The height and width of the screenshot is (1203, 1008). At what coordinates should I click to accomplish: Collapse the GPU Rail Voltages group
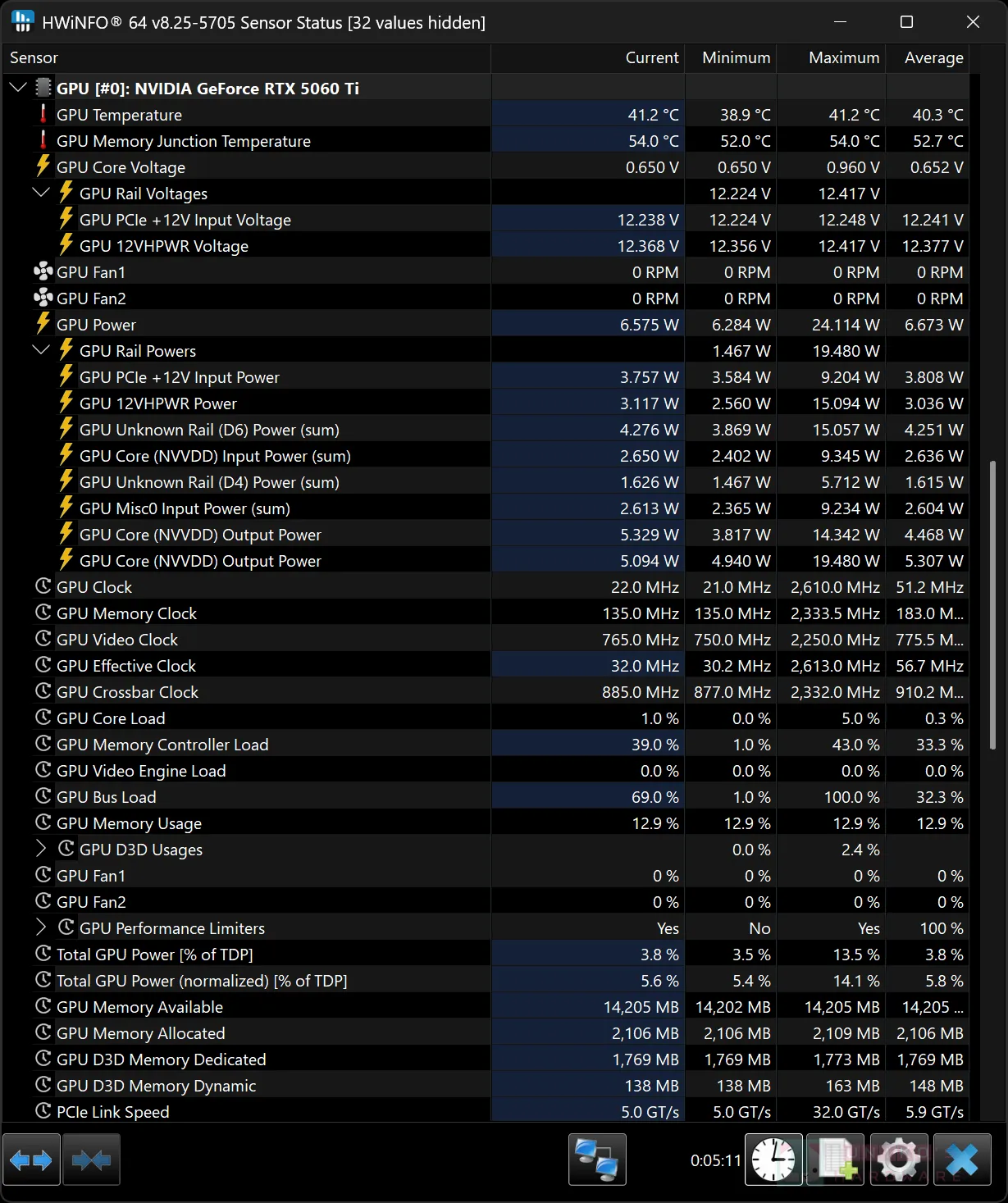[41, 192]
